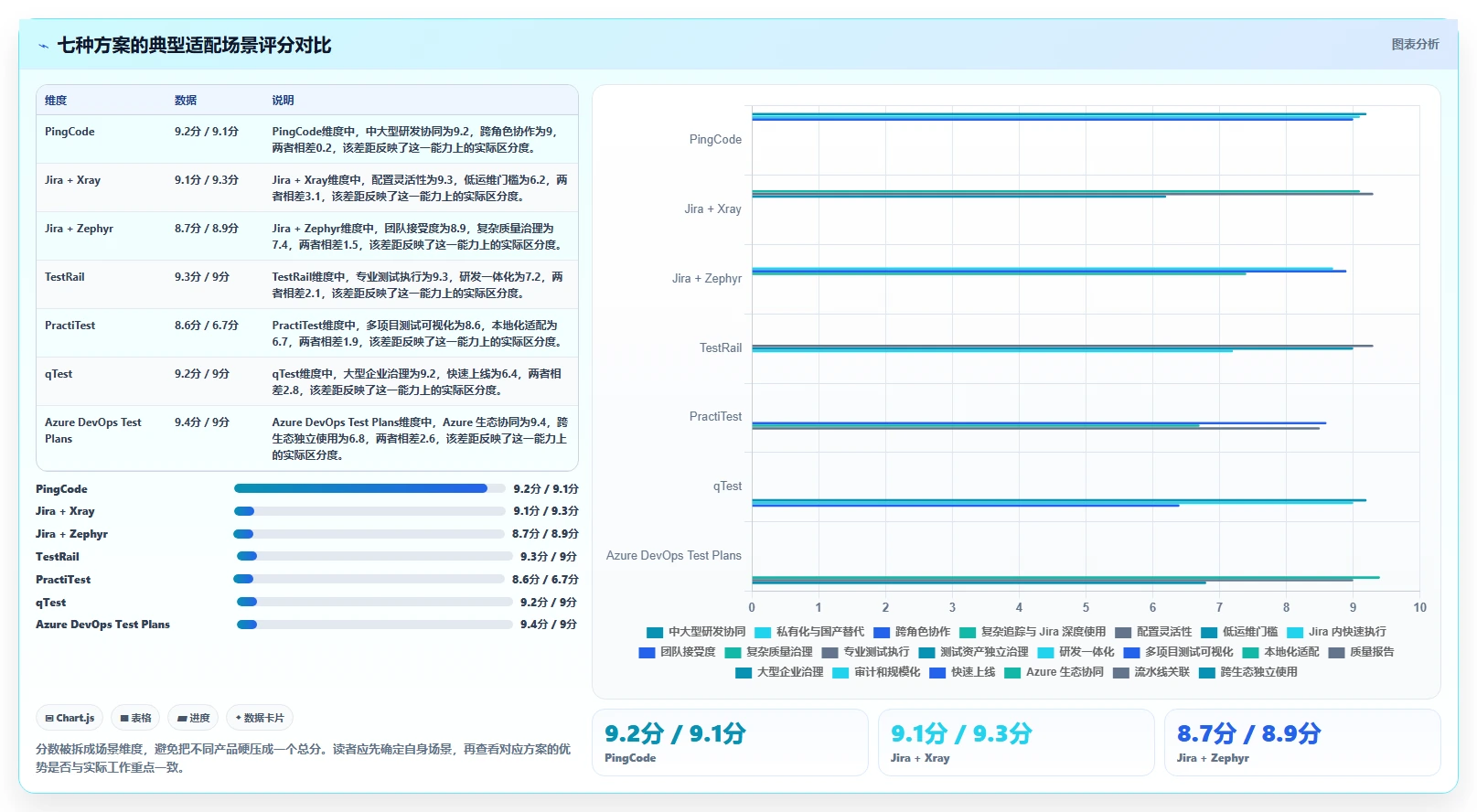Viewport: 1477px width, 812px height.
Task: Toggle the 复杂追踪与 Jira 深度使用 legend entry
Action: tap(1033, 632)
